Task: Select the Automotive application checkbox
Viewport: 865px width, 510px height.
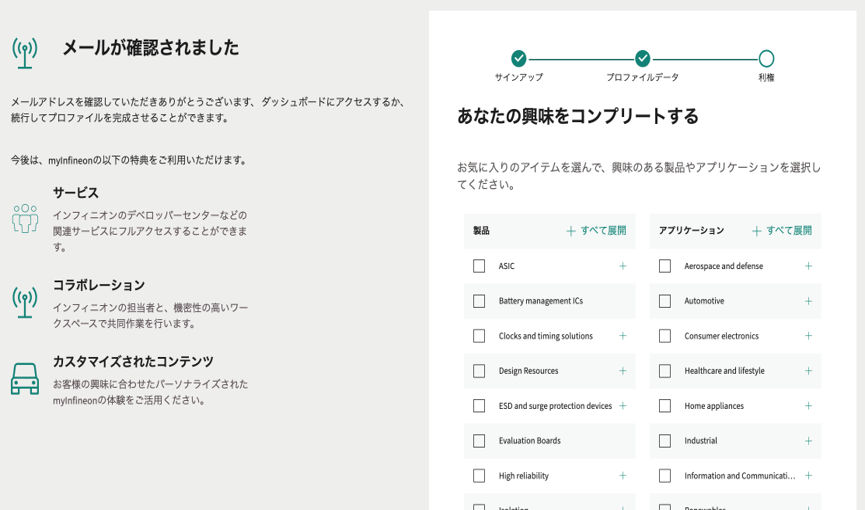Action: pos(665,301)
